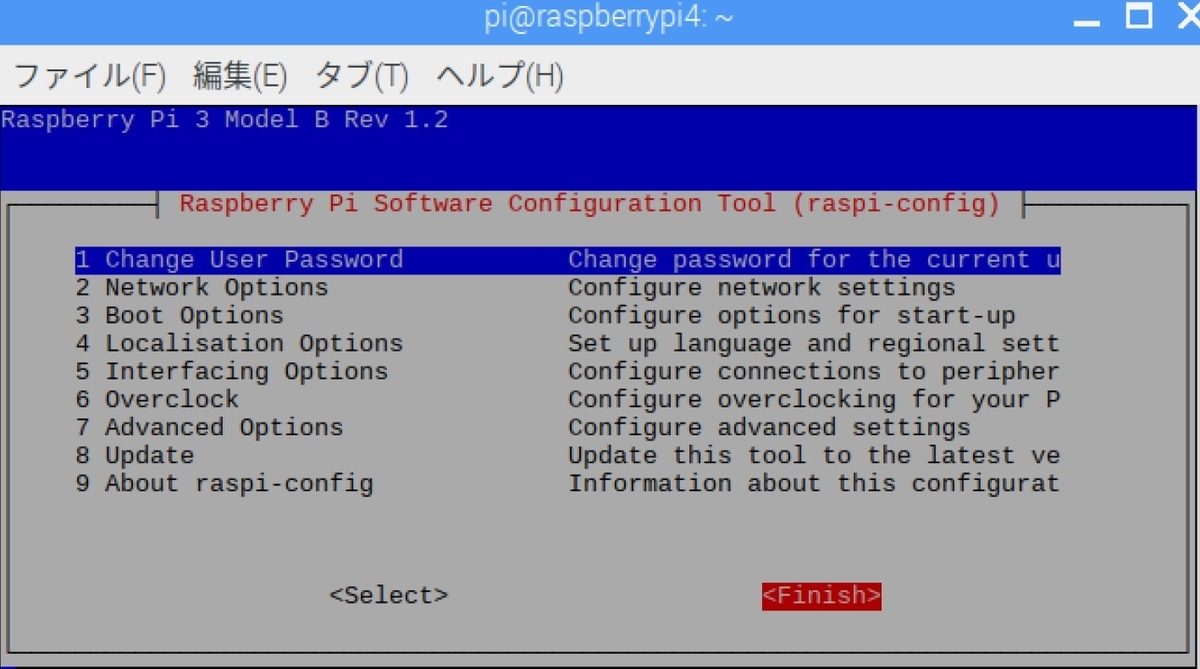
Task: Click 'Configure connections to peripher' description
Action: point(814,372)
